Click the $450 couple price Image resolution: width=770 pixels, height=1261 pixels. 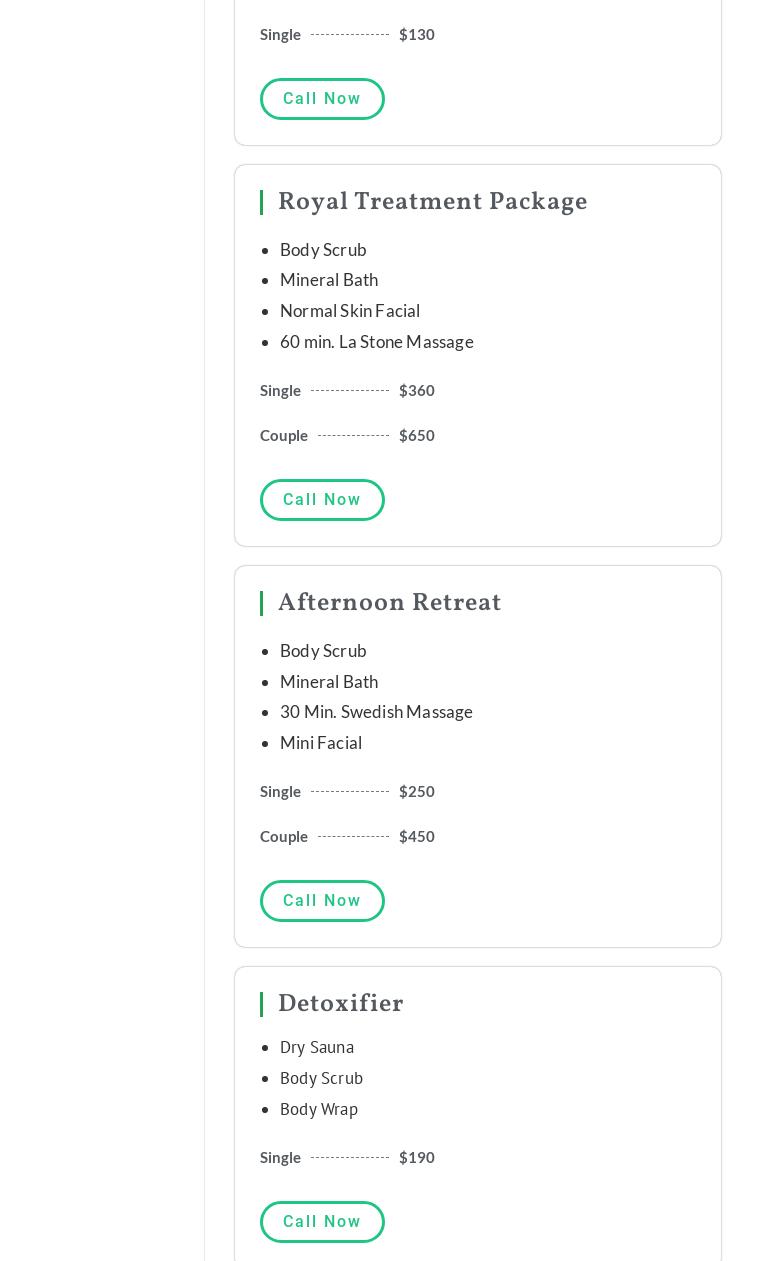coord(416,837)
